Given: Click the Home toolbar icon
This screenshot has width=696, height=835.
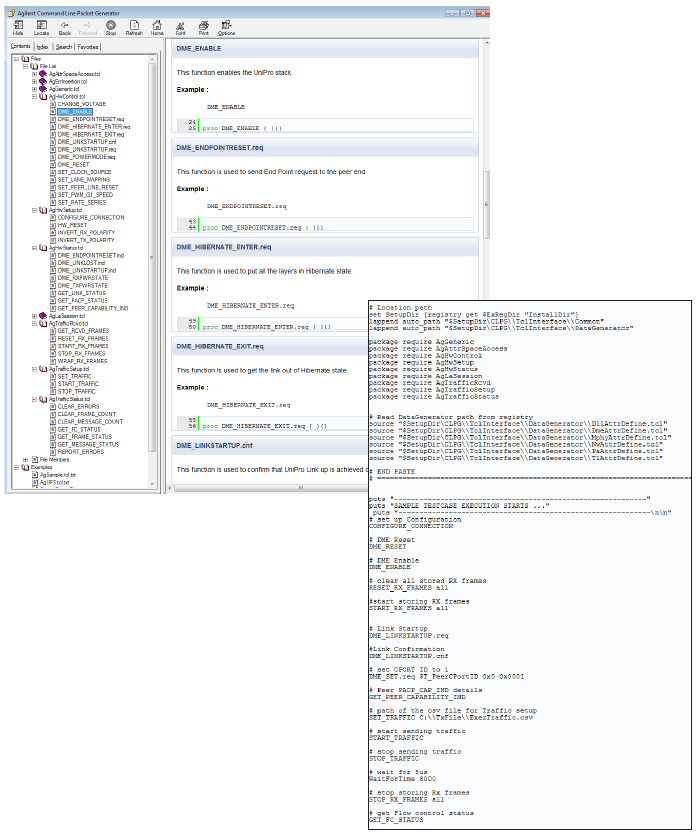Looking at the screenshot, I should point(157,28).
